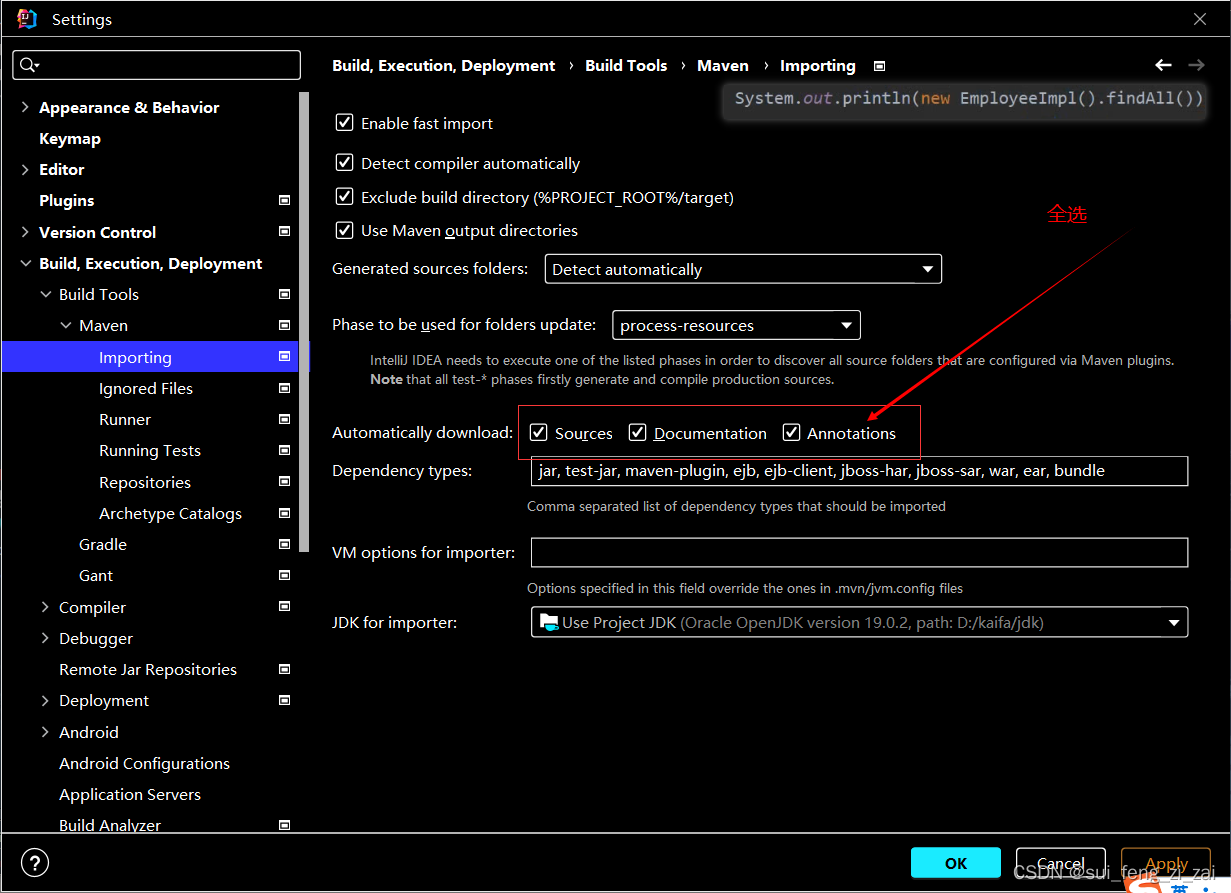Click the project-level icon beside Deployment
1231x893 pixels.
284,700
